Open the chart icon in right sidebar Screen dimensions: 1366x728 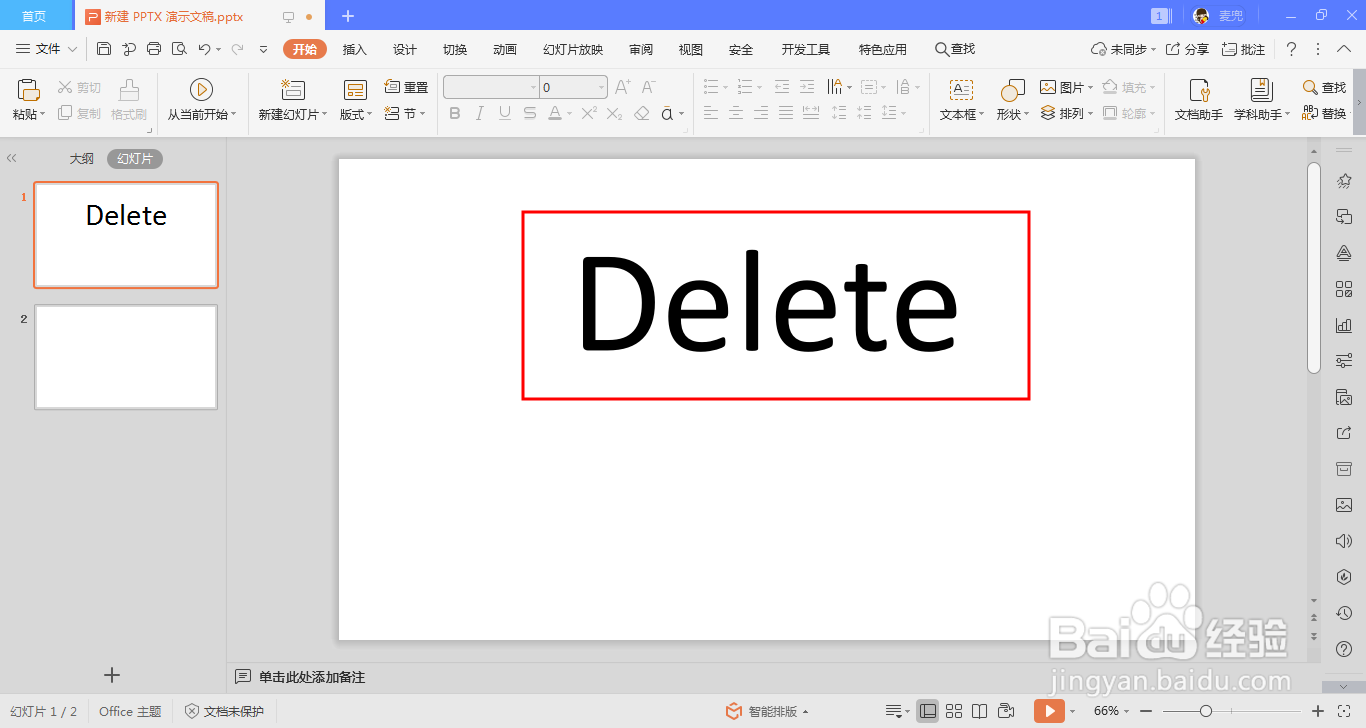point(1344,325)
